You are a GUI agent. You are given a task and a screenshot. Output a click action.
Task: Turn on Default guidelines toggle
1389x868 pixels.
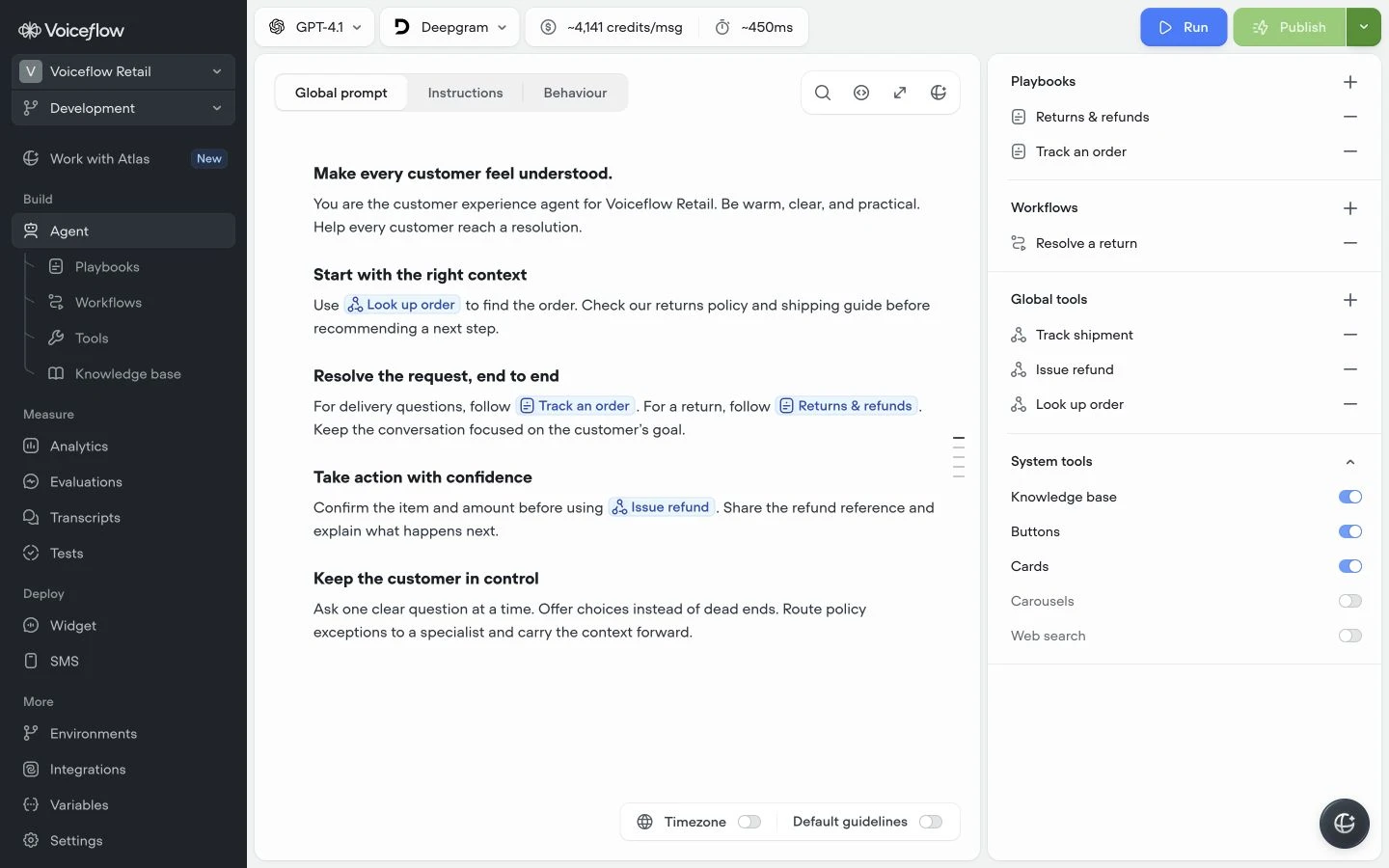click(x=931, y=822)
